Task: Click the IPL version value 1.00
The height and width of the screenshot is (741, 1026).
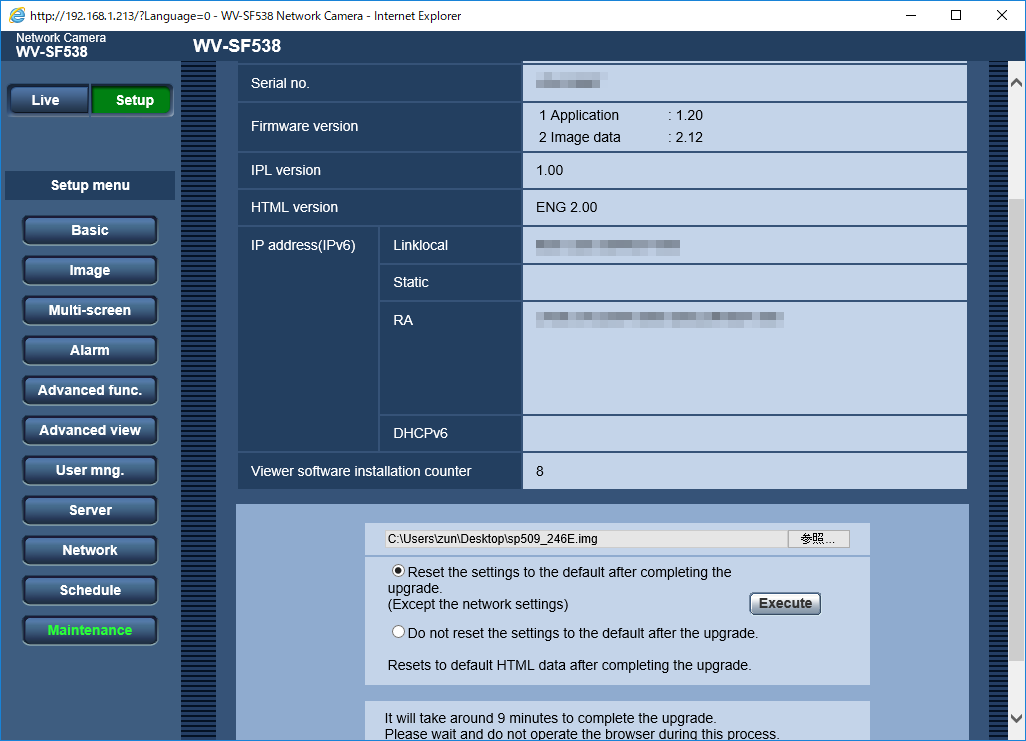Action: (550, 170)
